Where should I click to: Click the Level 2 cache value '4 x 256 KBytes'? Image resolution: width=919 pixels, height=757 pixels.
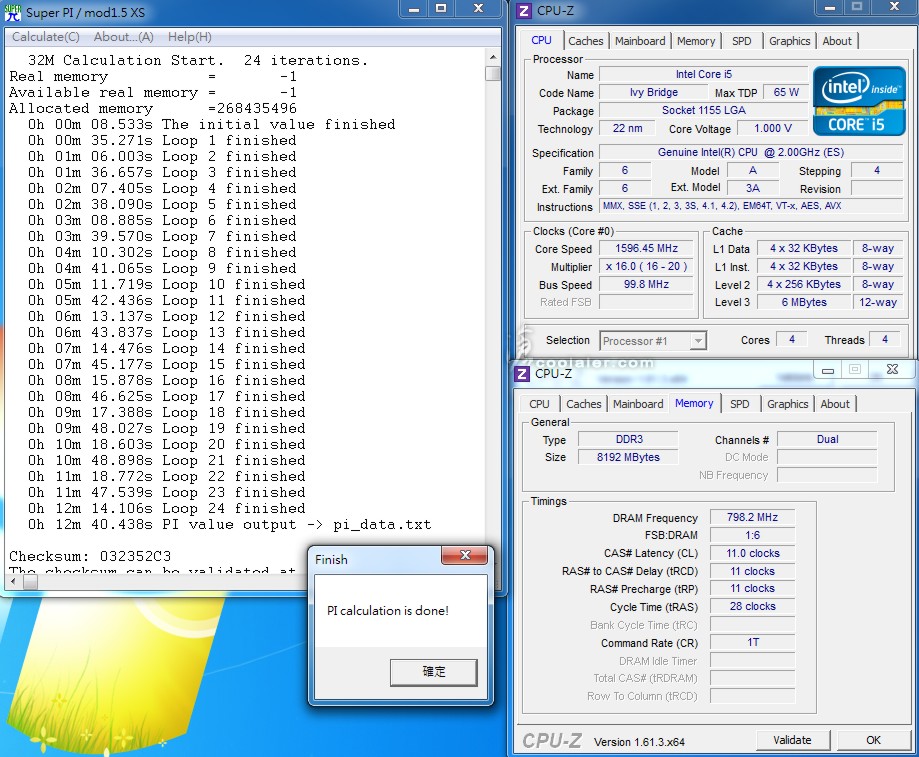tap(804, 284)
